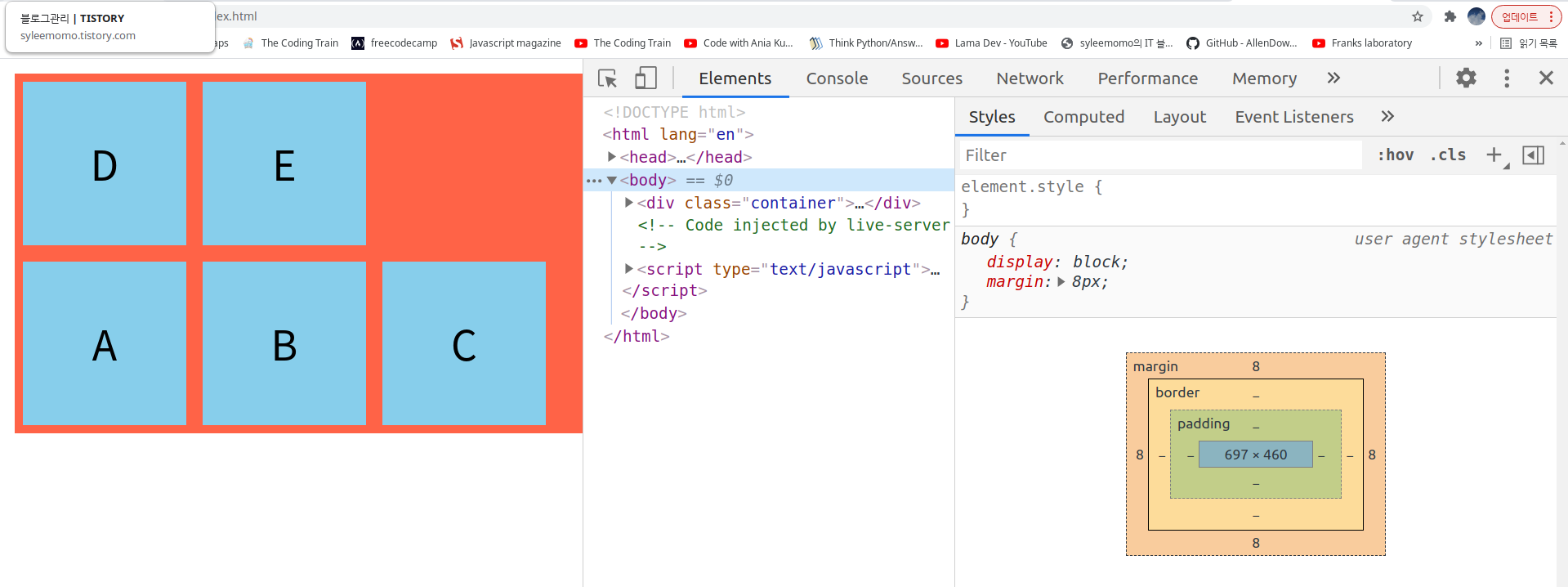Show more Styles pane tabs chevron

[x=1387, y=116]
